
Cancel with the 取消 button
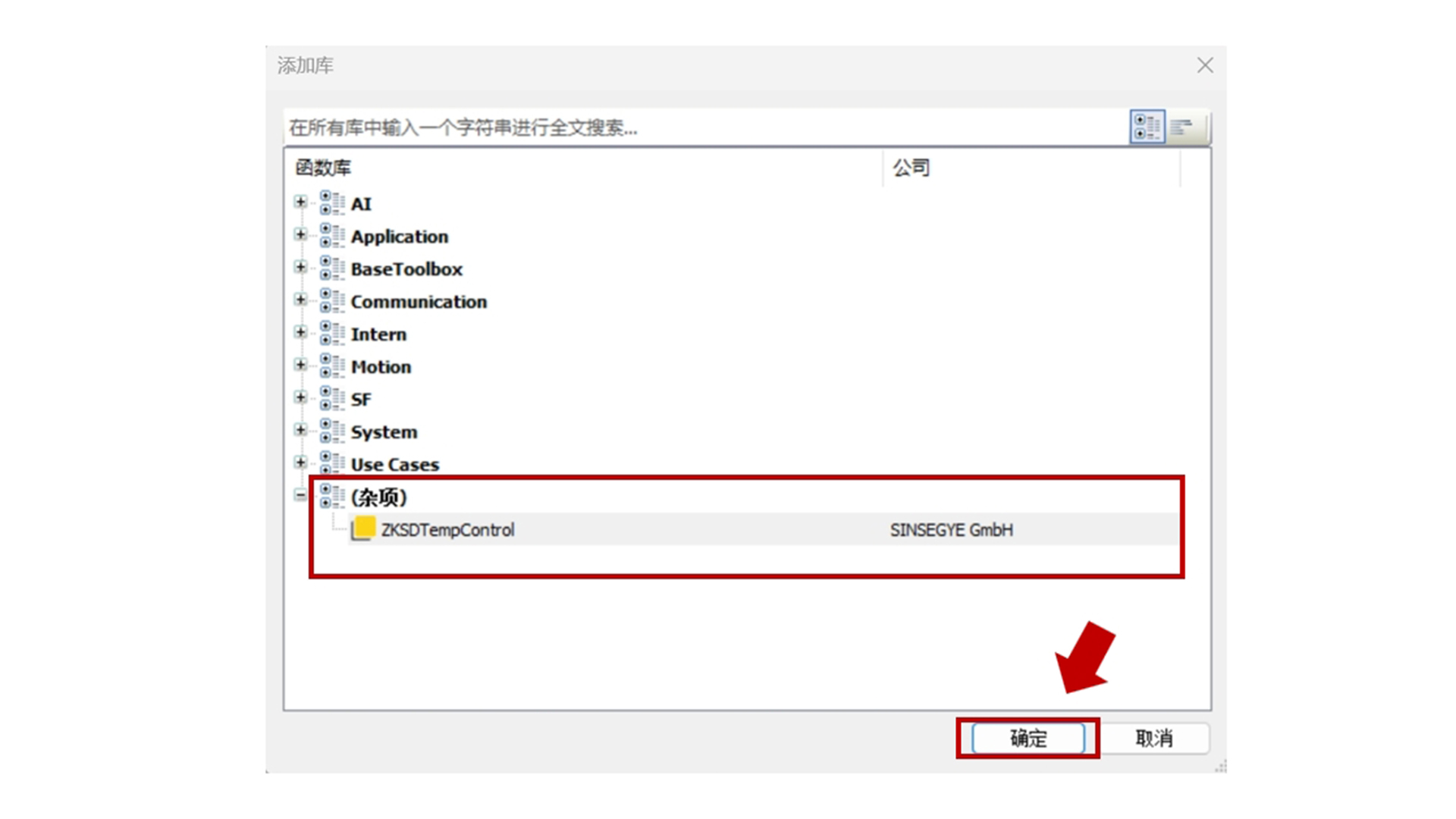pyautogui.click(x=1154, y=738)
